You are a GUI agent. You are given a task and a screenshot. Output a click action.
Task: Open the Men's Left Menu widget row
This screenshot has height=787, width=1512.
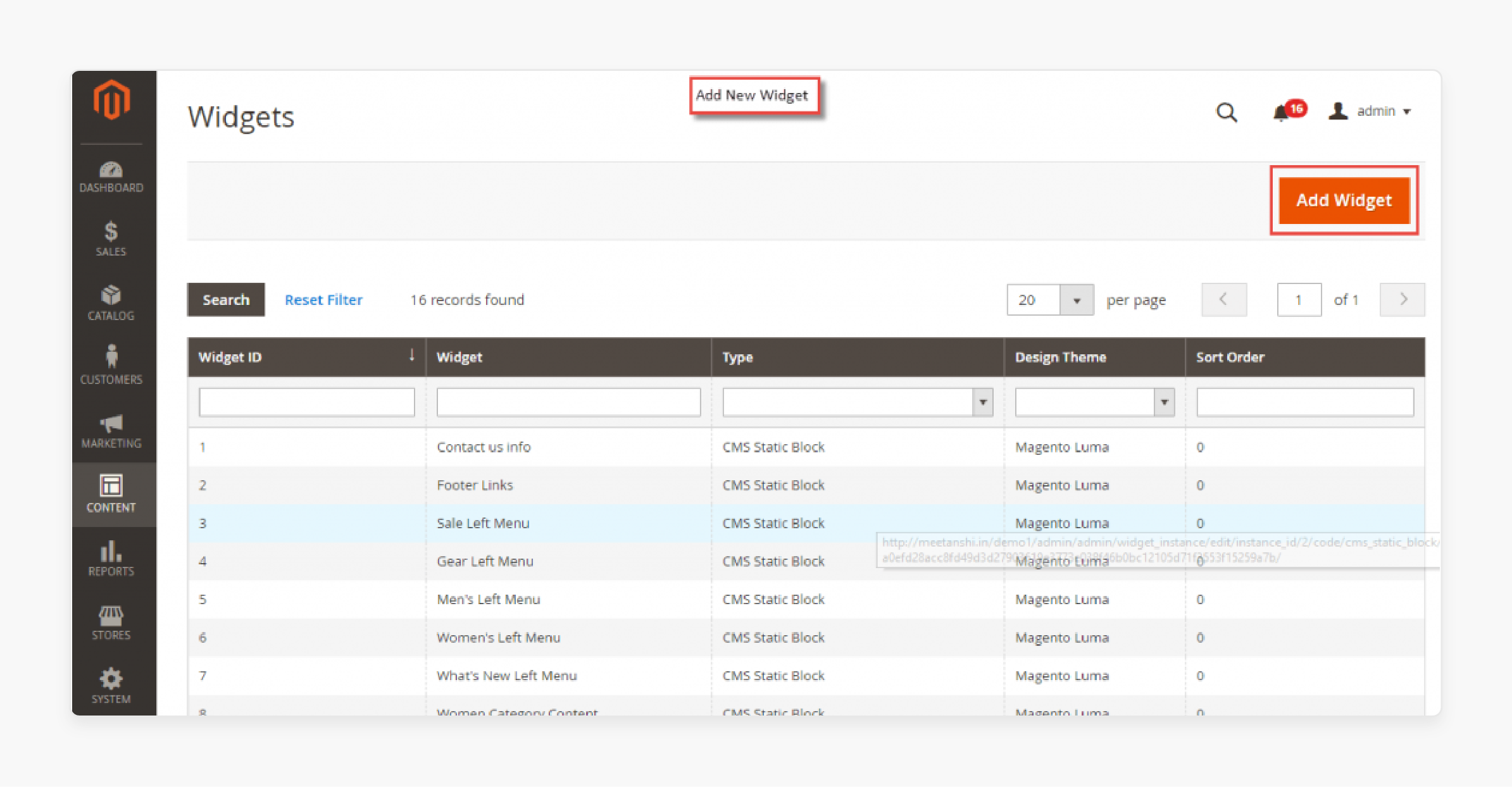click(806, 599)
